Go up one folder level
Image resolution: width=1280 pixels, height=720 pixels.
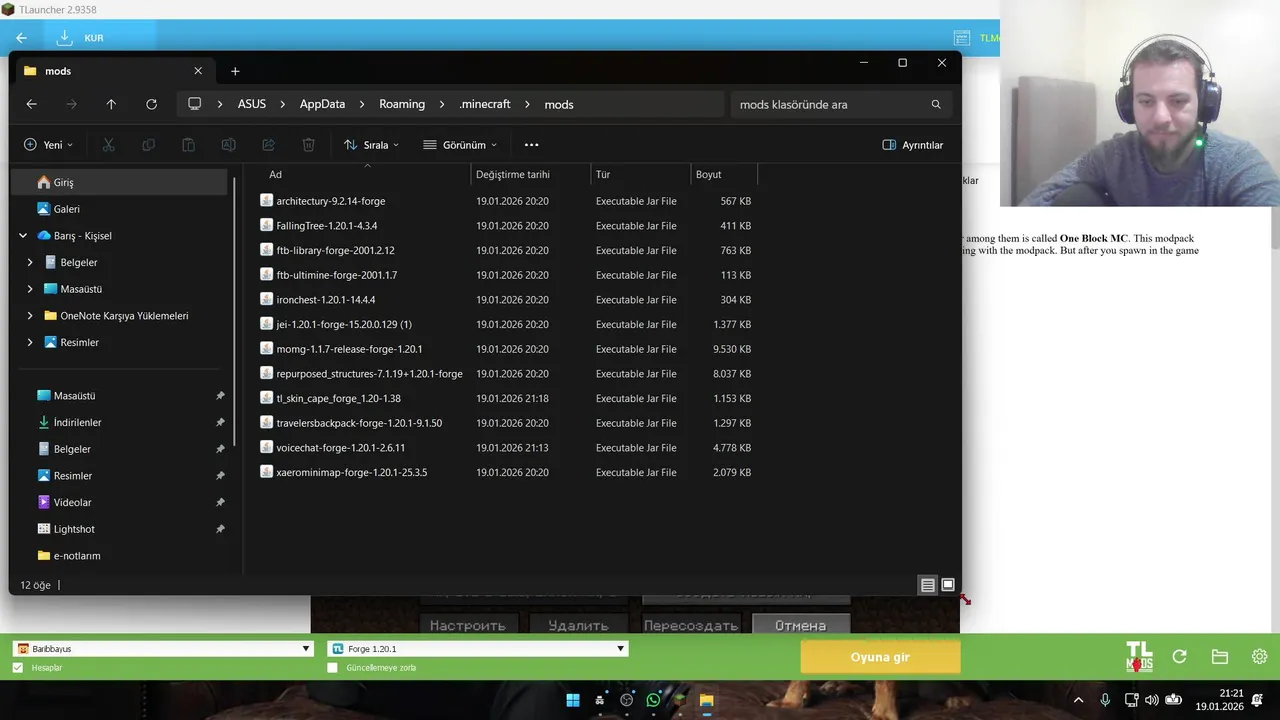pos(111,104)
